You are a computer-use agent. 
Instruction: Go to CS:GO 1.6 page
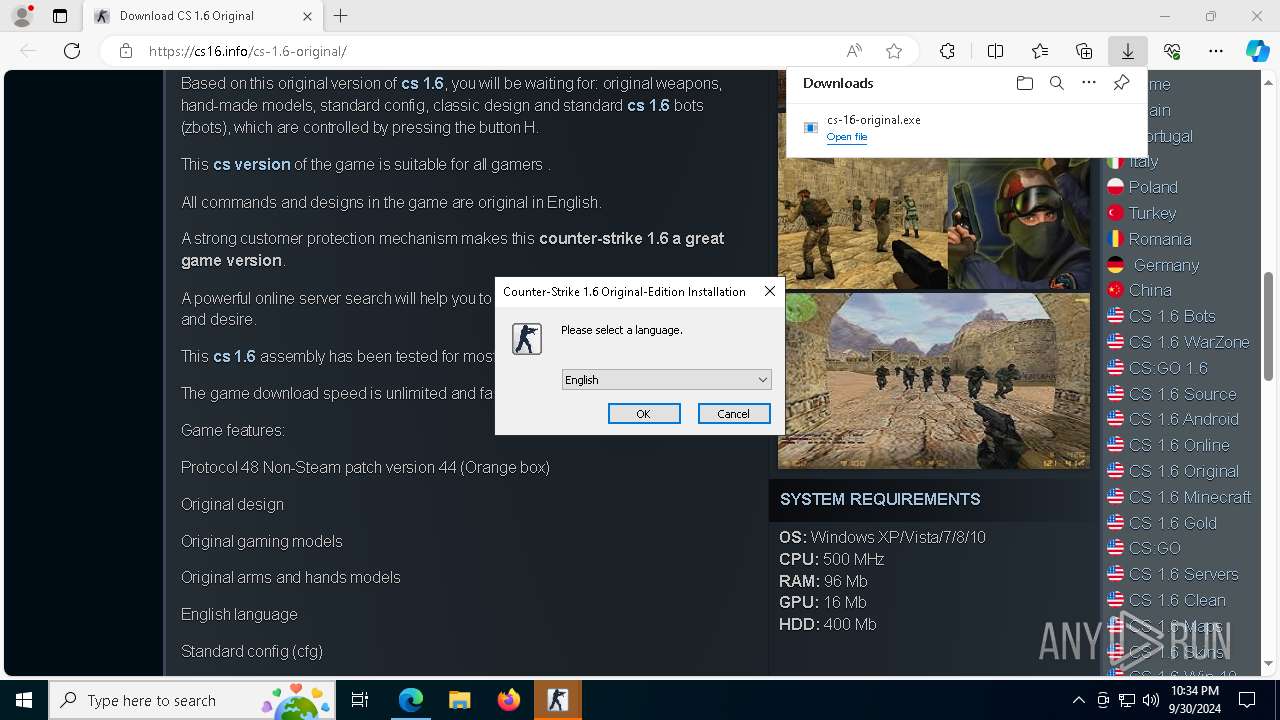pyautogui.click(x=1168, y=368)
